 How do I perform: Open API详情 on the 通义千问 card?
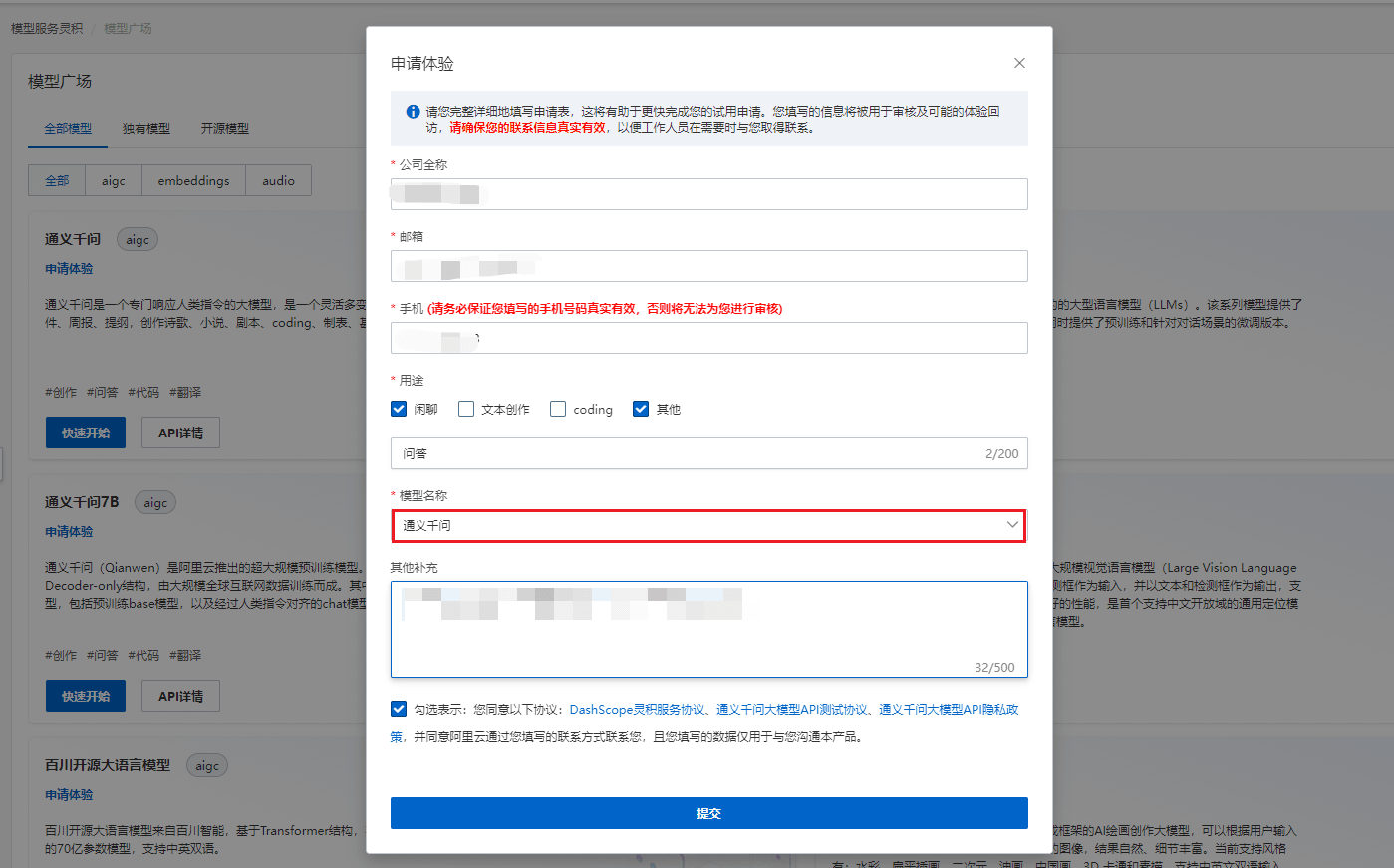[x=180, y=433]
